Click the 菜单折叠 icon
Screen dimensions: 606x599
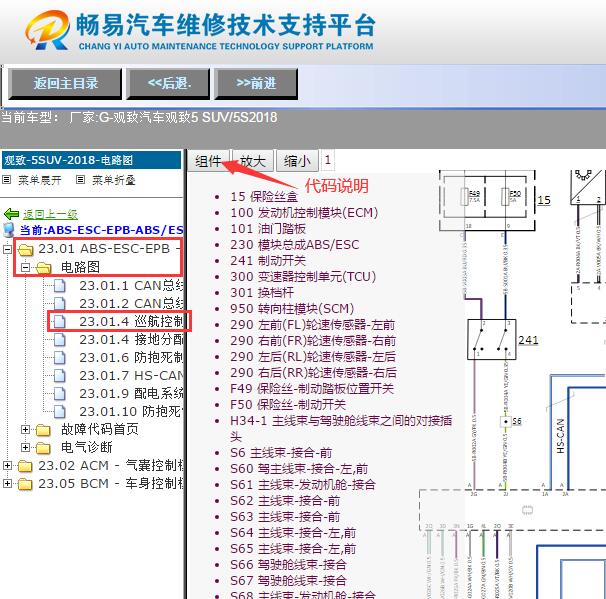(x=80, y=180)
